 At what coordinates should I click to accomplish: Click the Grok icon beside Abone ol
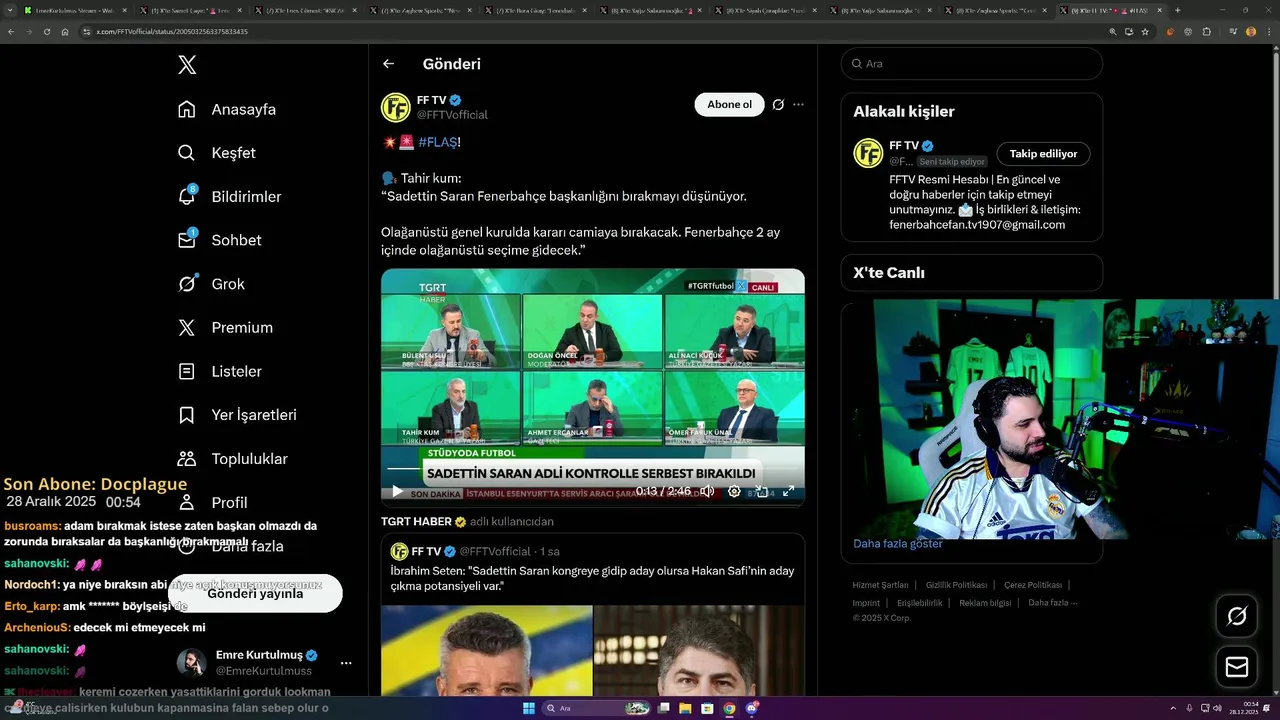[778, 104]
